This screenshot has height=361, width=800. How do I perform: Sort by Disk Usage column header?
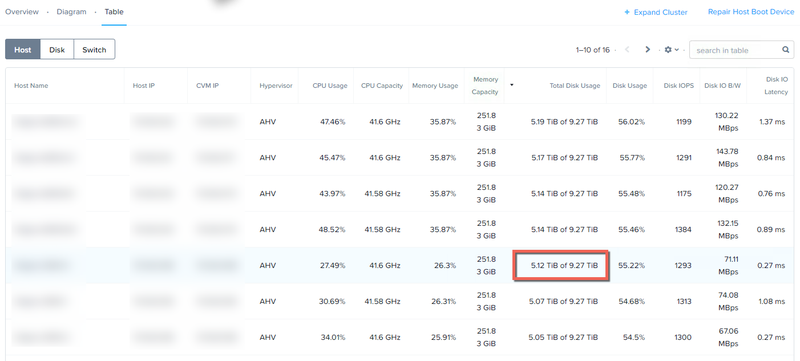[x=630, y=86]
